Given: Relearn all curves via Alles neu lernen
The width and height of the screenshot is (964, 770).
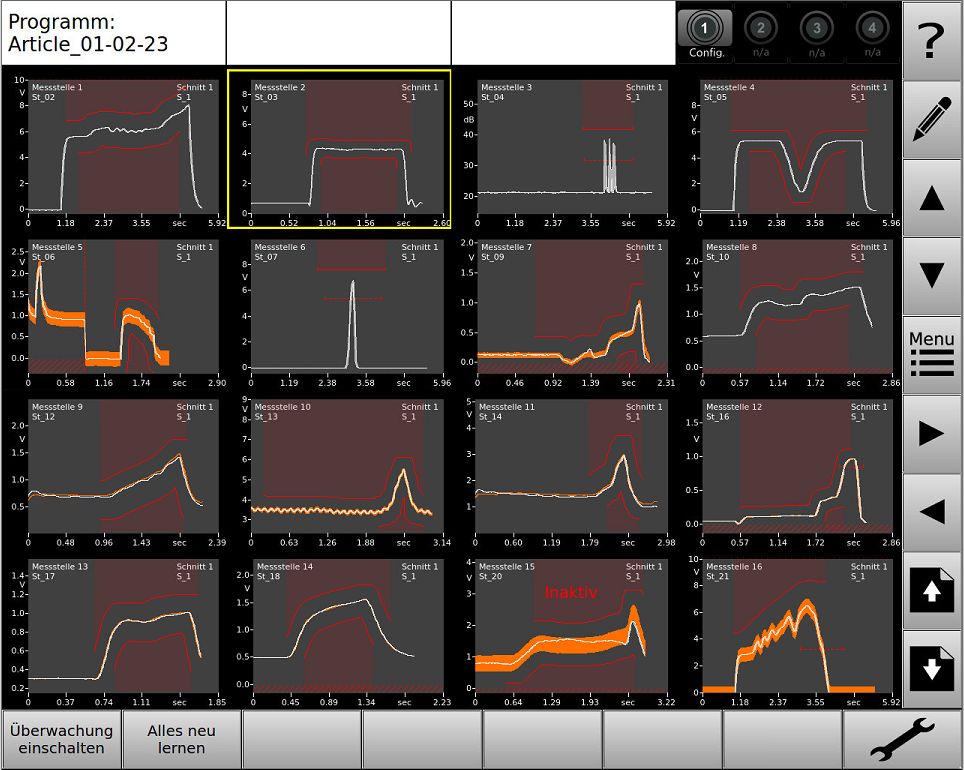Looking at the screenshot, I should click(x=180, y=738).
